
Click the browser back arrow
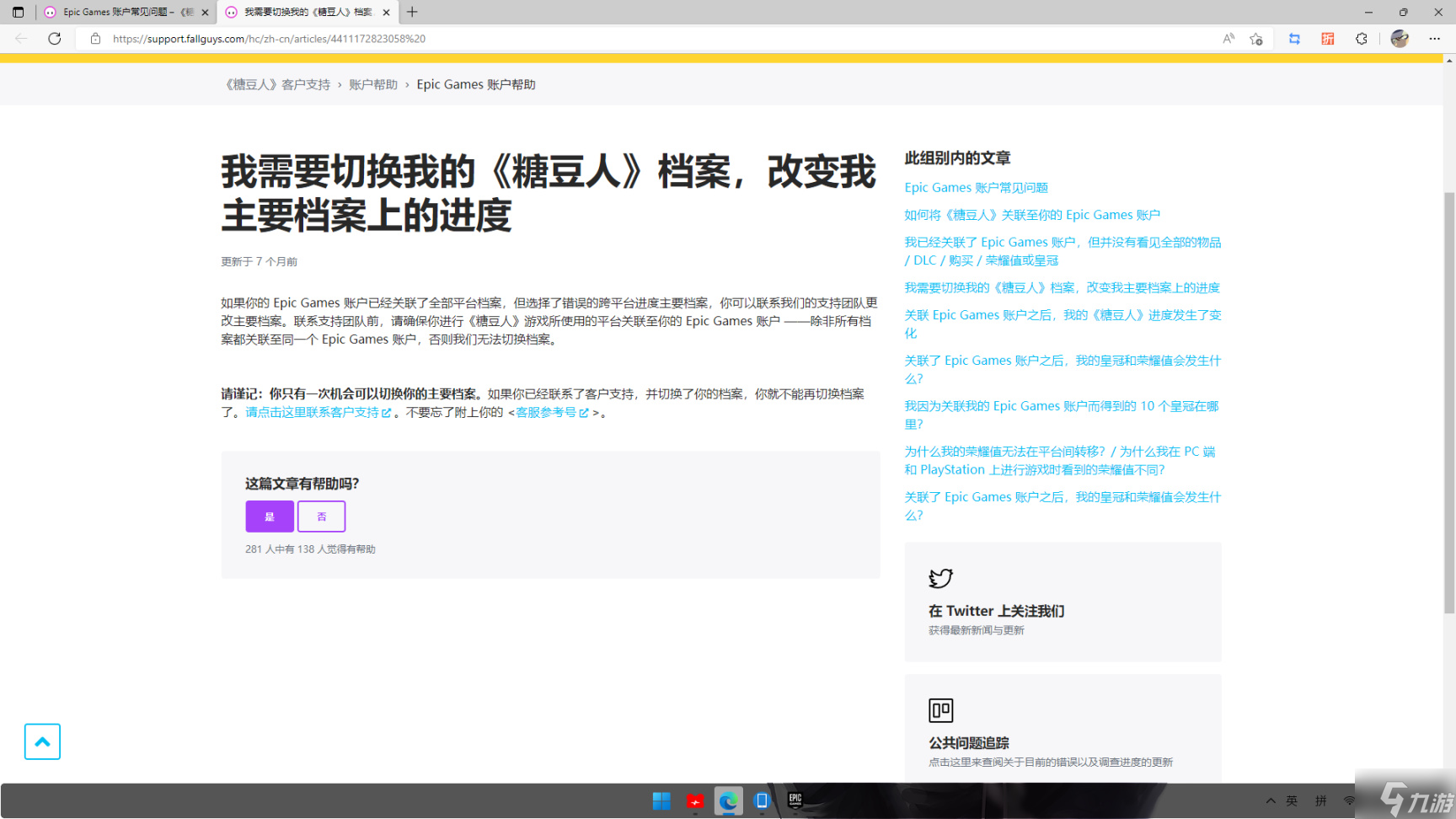tap(21, 39)
